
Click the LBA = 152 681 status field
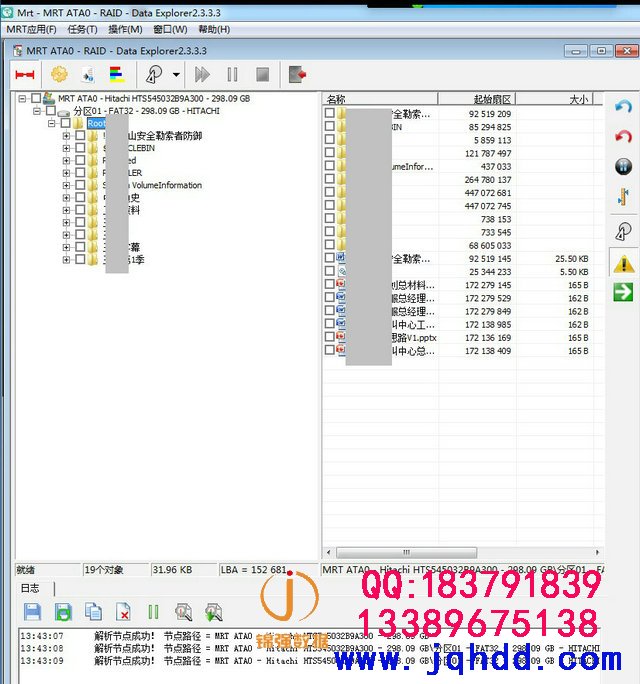268,570
